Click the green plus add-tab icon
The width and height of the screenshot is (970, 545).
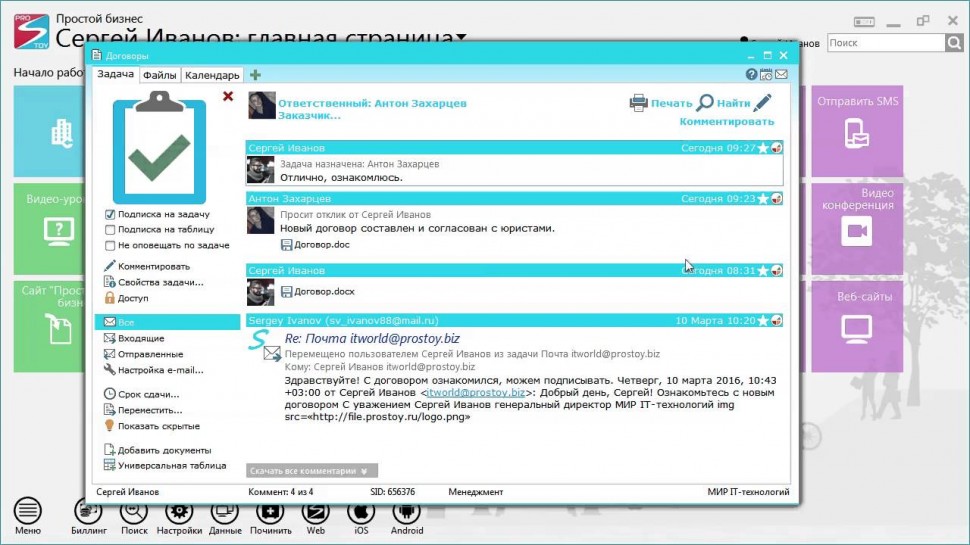tap(256, 75)
